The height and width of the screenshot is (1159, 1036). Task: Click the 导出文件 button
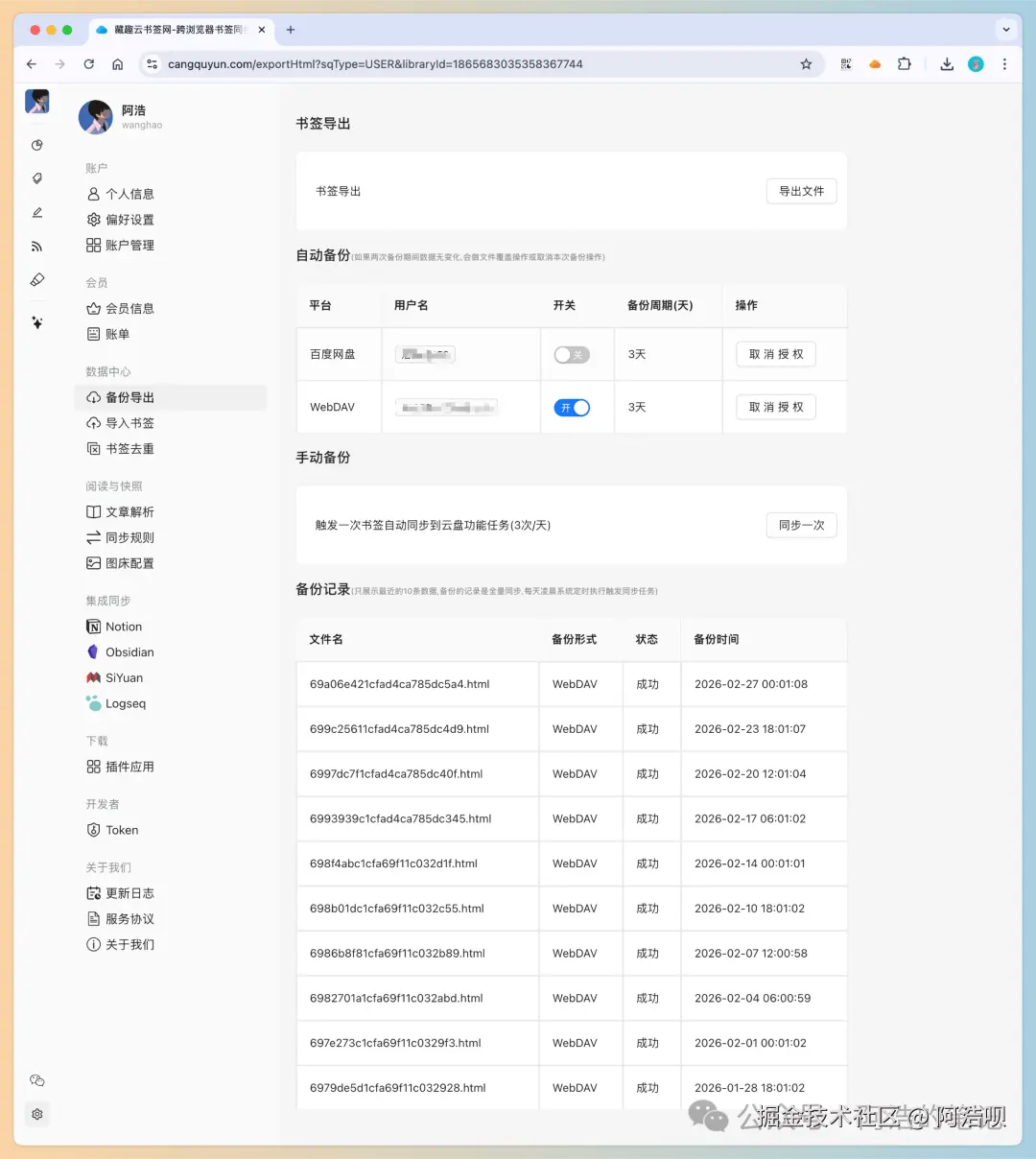(802, 191)
